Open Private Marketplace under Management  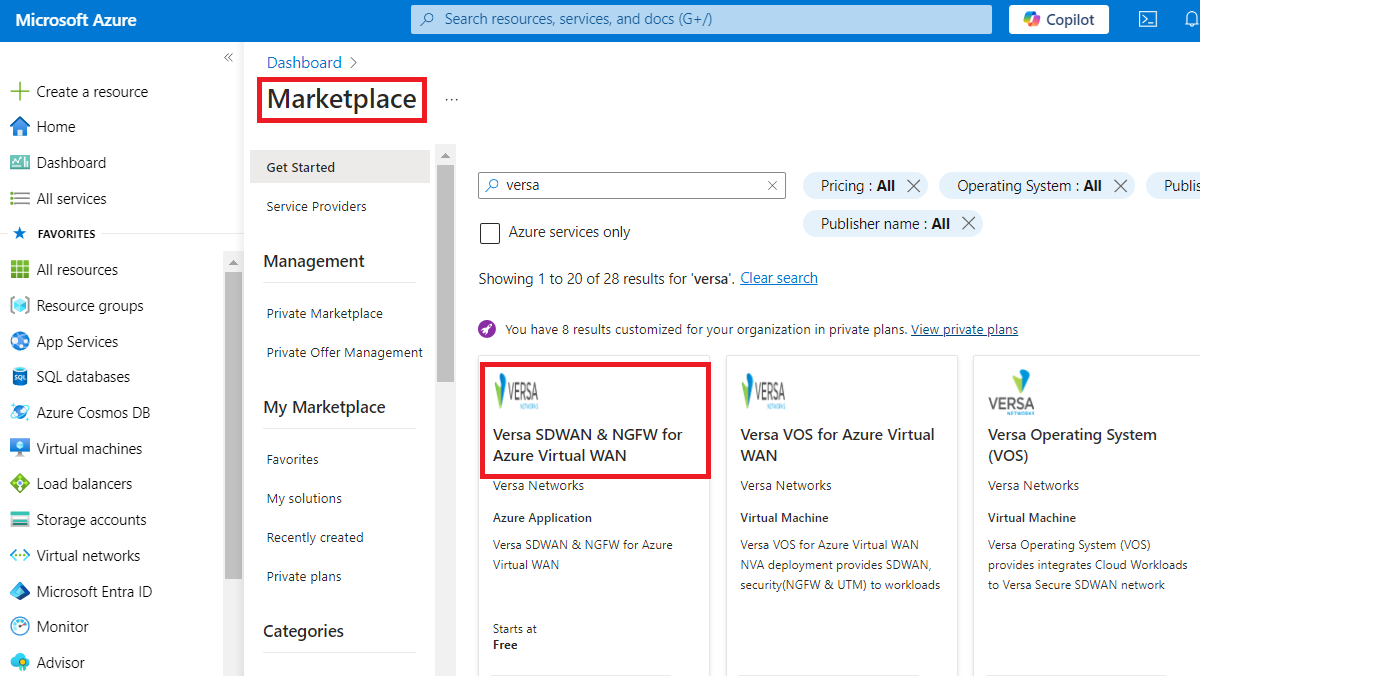(325, 313)
